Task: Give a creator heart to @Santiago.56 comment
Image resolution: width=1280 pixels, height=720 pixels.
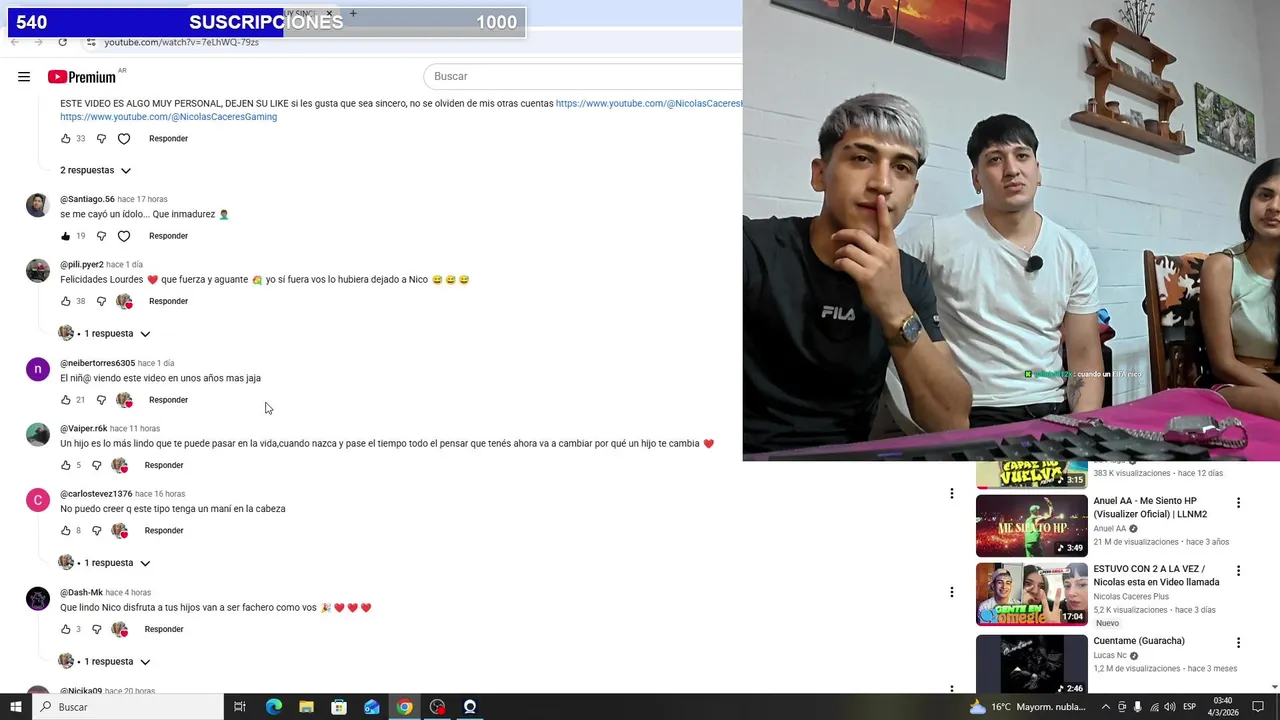Action: (x=124, y=236)
